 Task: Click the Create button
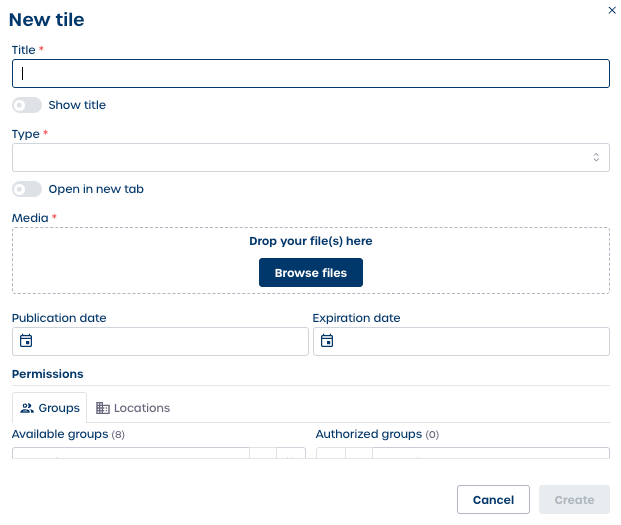574,499
